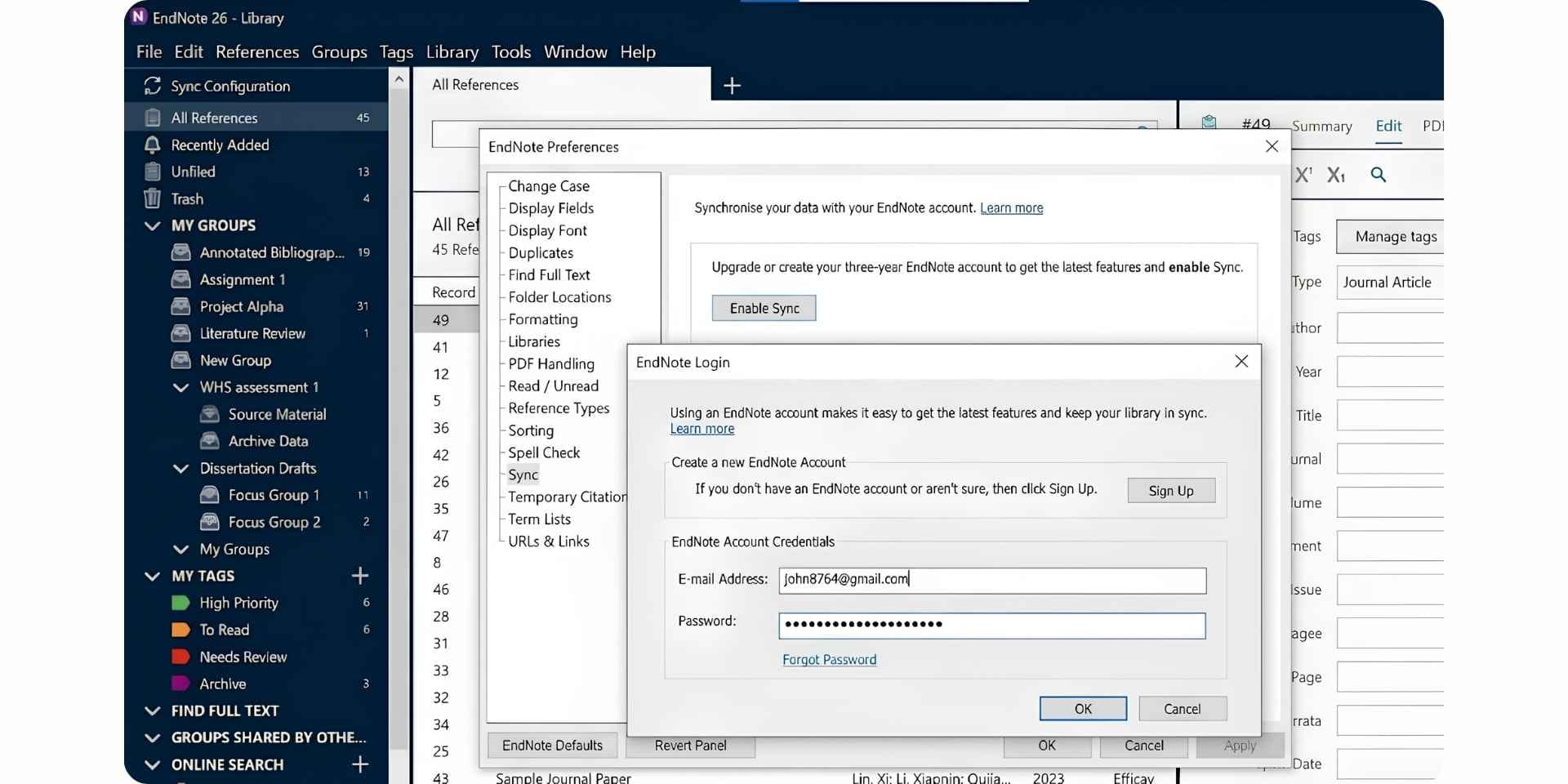Viewport: 1568px width, 784px height.
Task: Switch to the Edit tab
Action: (1388, 126)
